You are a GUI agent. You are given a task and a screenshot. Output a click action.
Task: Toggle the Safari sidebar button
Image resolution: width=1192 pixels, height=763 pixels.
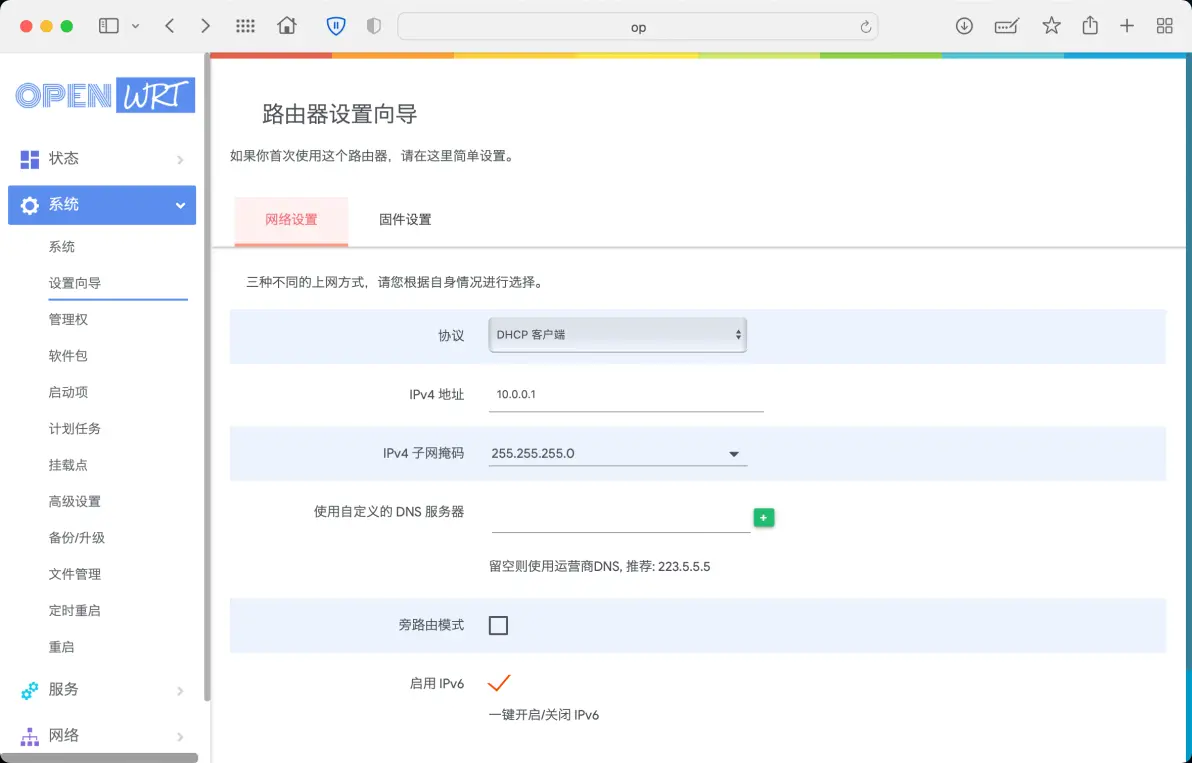click(109, 26)
